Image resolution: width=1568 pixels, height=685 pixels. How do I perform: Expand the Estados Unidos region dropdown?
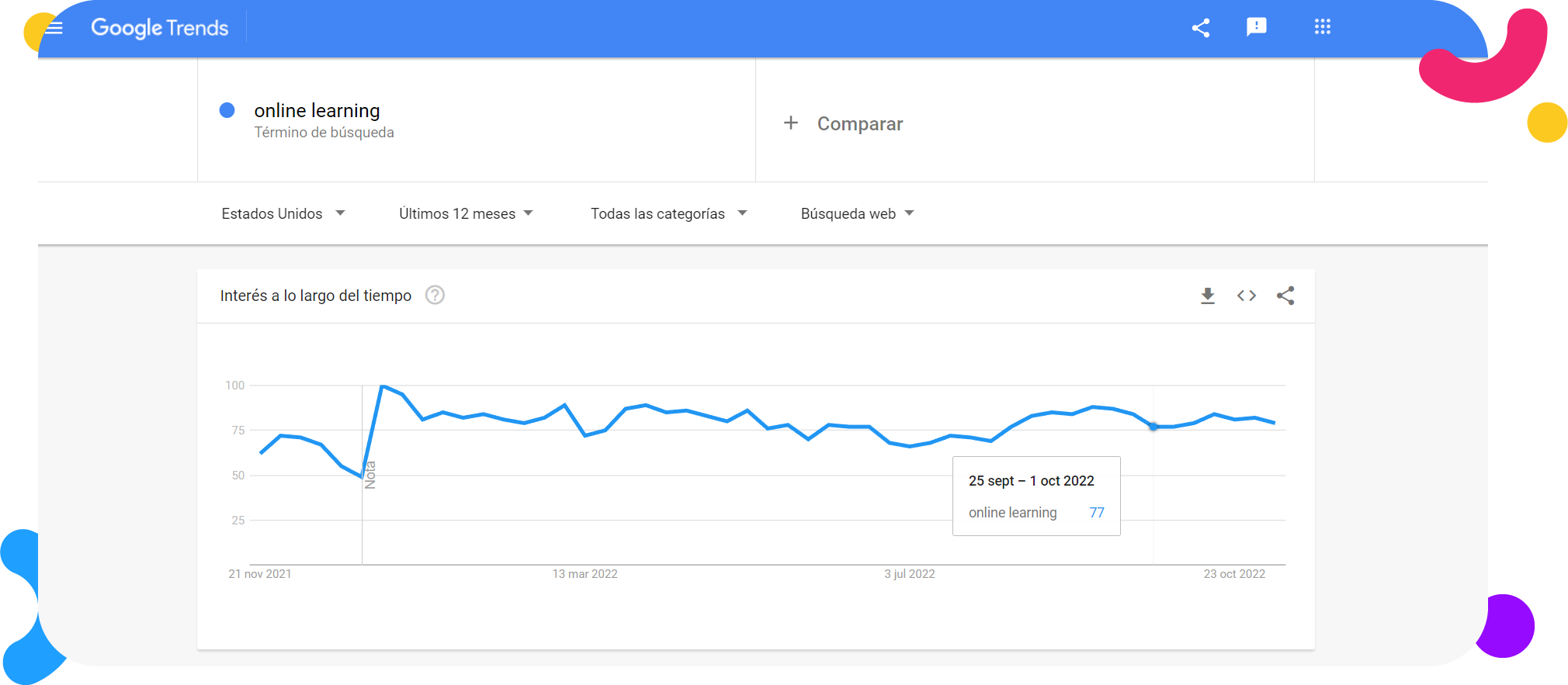click(283, 213)
